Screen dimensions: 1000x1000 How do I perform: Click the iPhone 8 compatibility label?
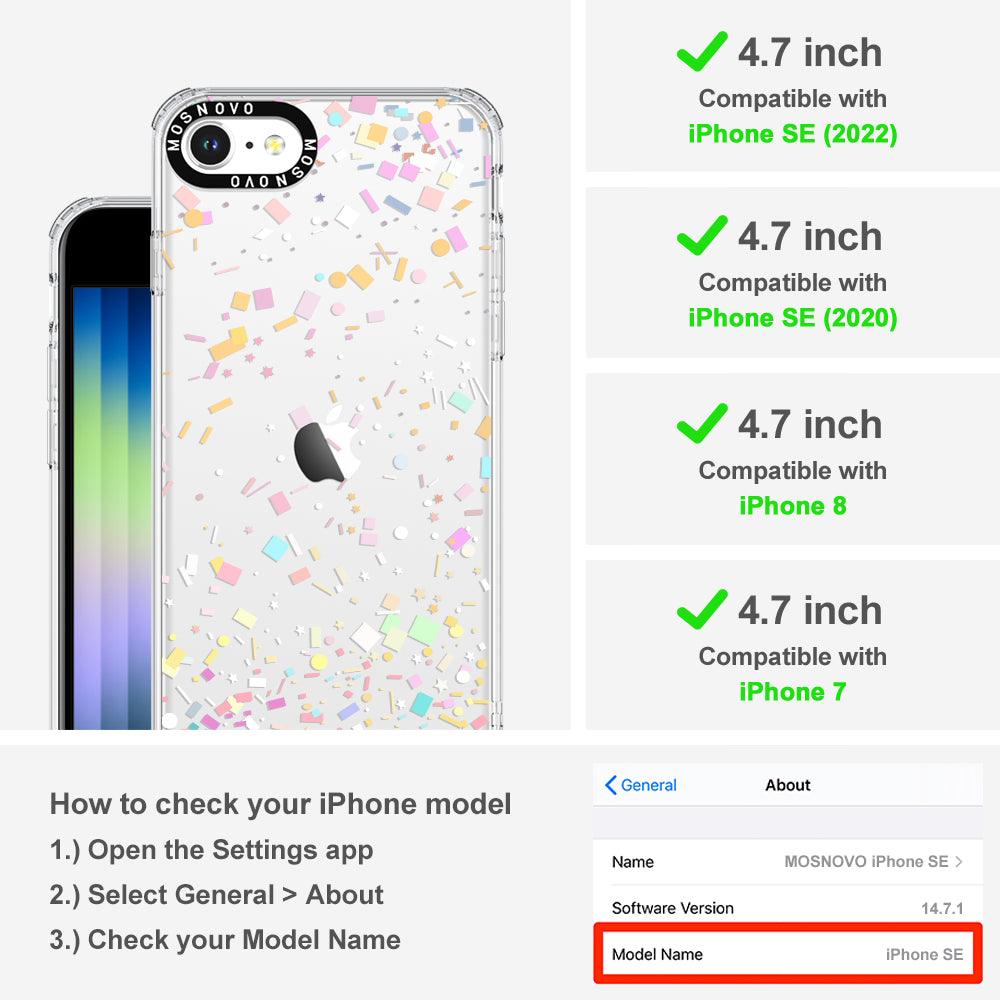pos(793,506)
